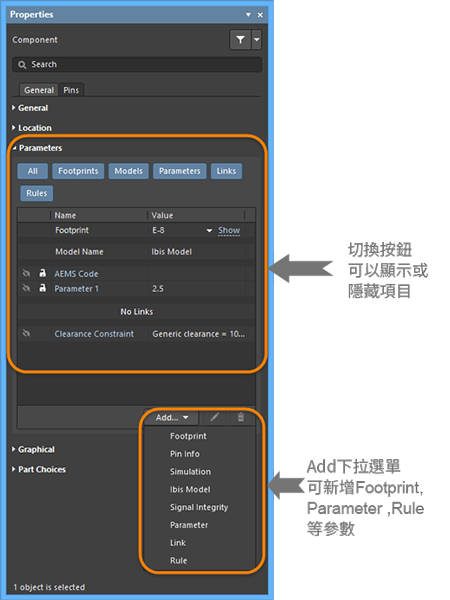Toggle visibility eye of Clearance Constraint rule
This screenshot has height=600, width=450.
(x=26, y=334)
